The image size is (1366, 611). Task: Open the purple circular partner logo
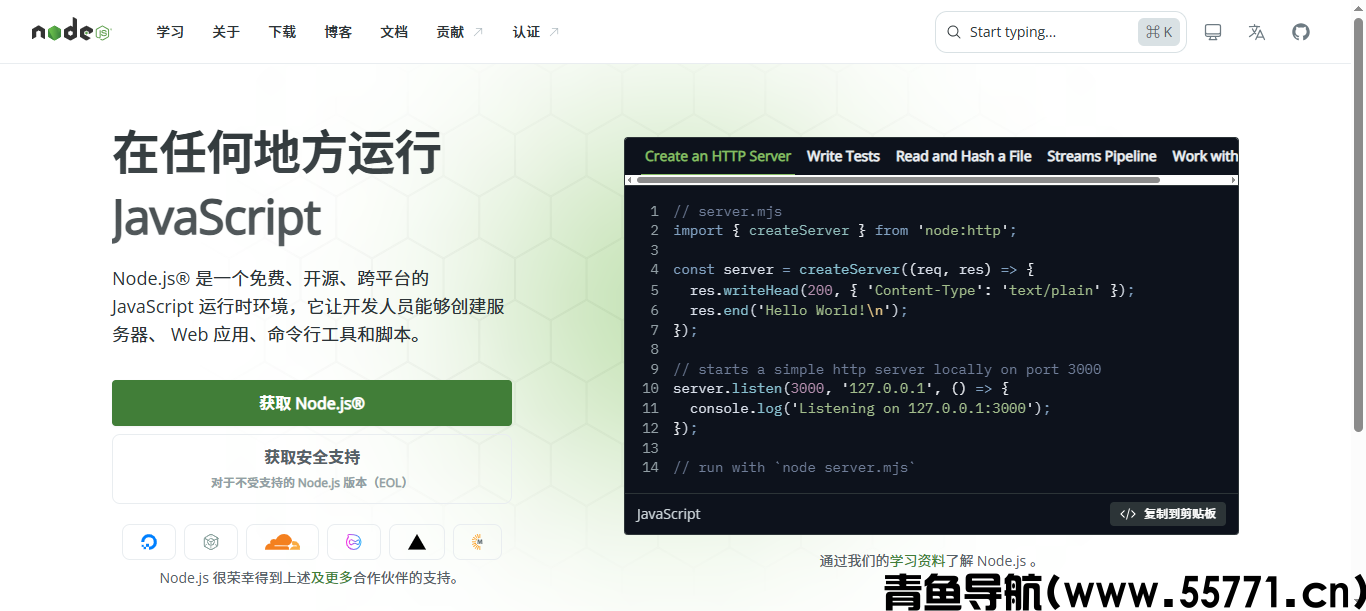tap(354, 542)
